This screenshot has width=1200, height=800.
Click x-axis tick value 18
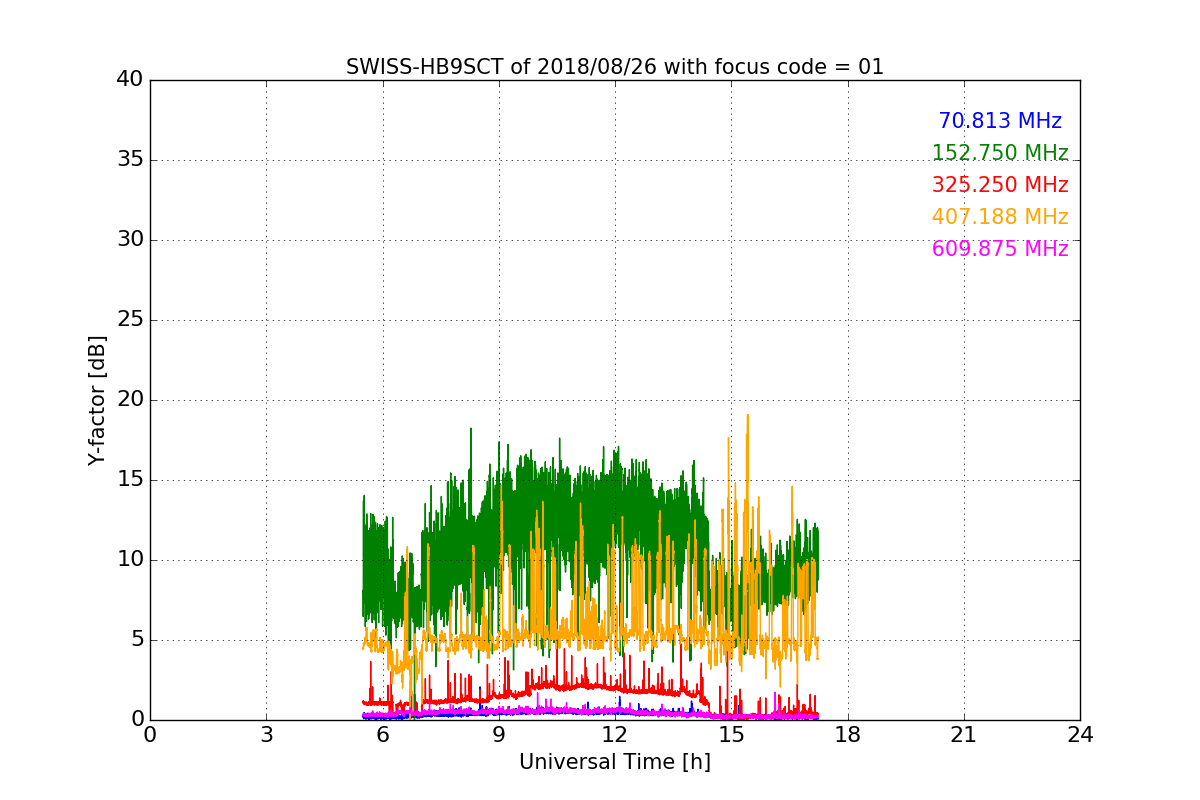848,735
